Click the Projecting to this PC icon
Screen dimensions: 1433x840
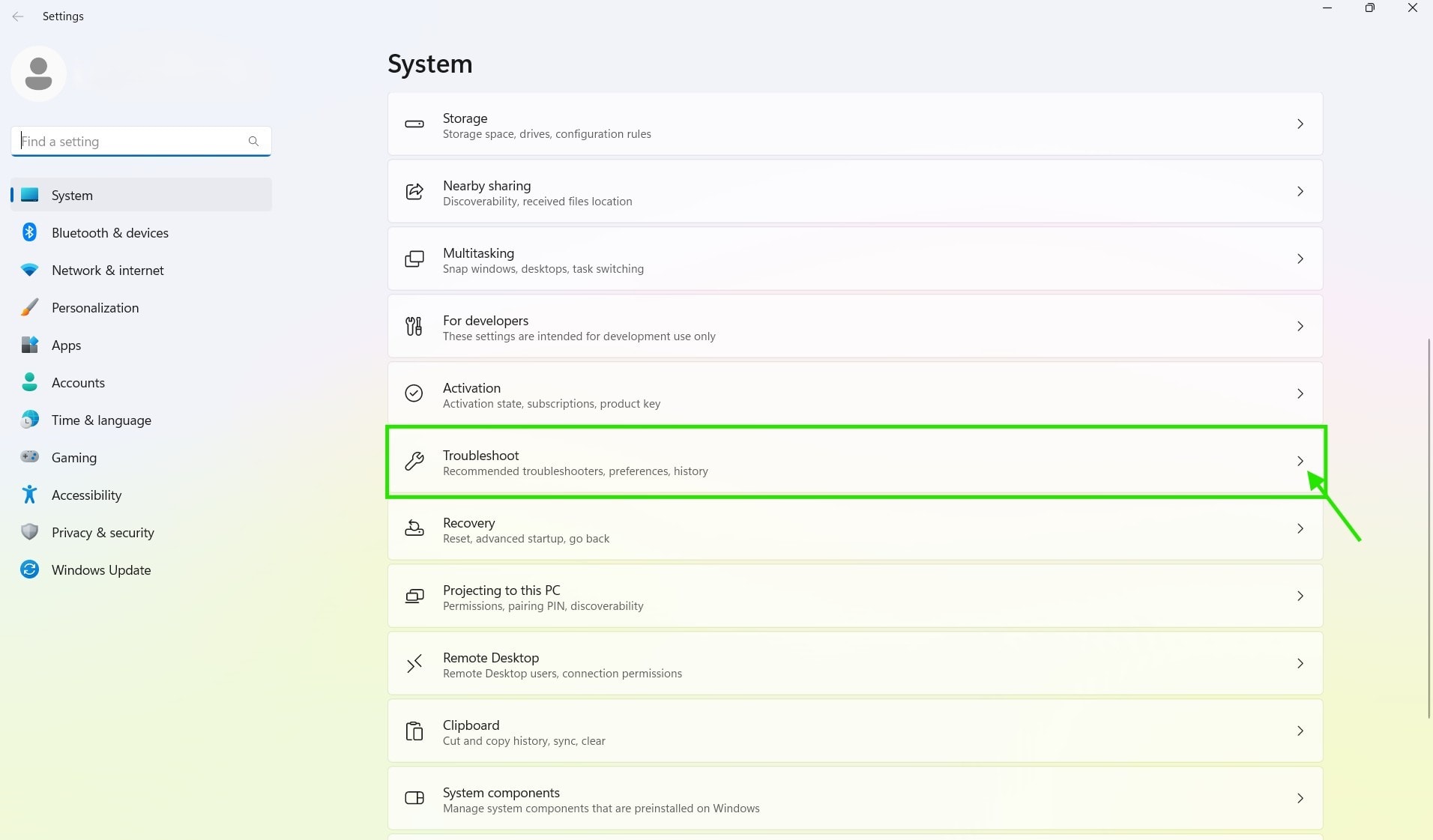pyautogui.click(x=414, y=596)
